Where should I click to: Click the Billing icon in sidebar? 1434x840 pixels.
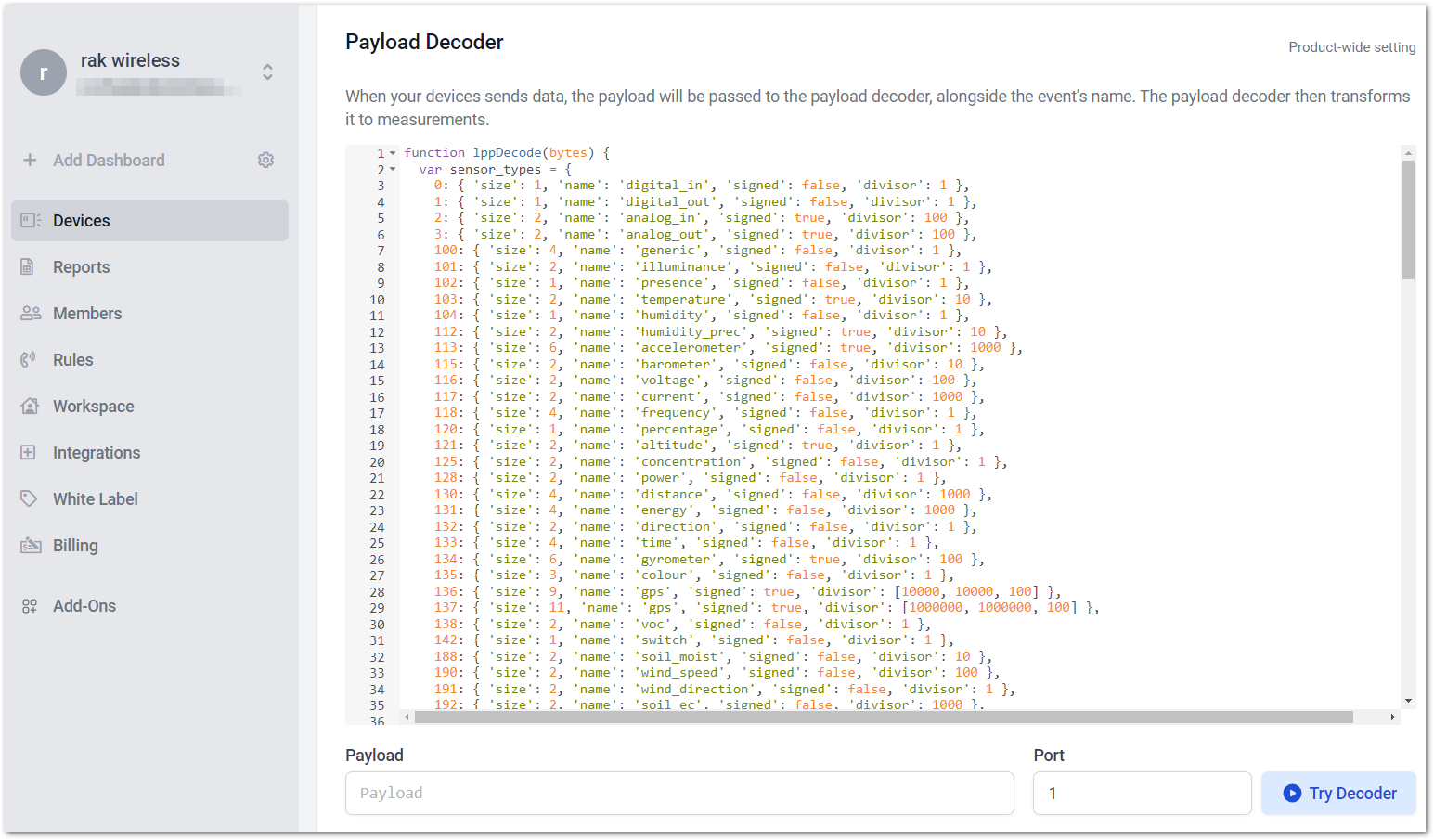31,546
